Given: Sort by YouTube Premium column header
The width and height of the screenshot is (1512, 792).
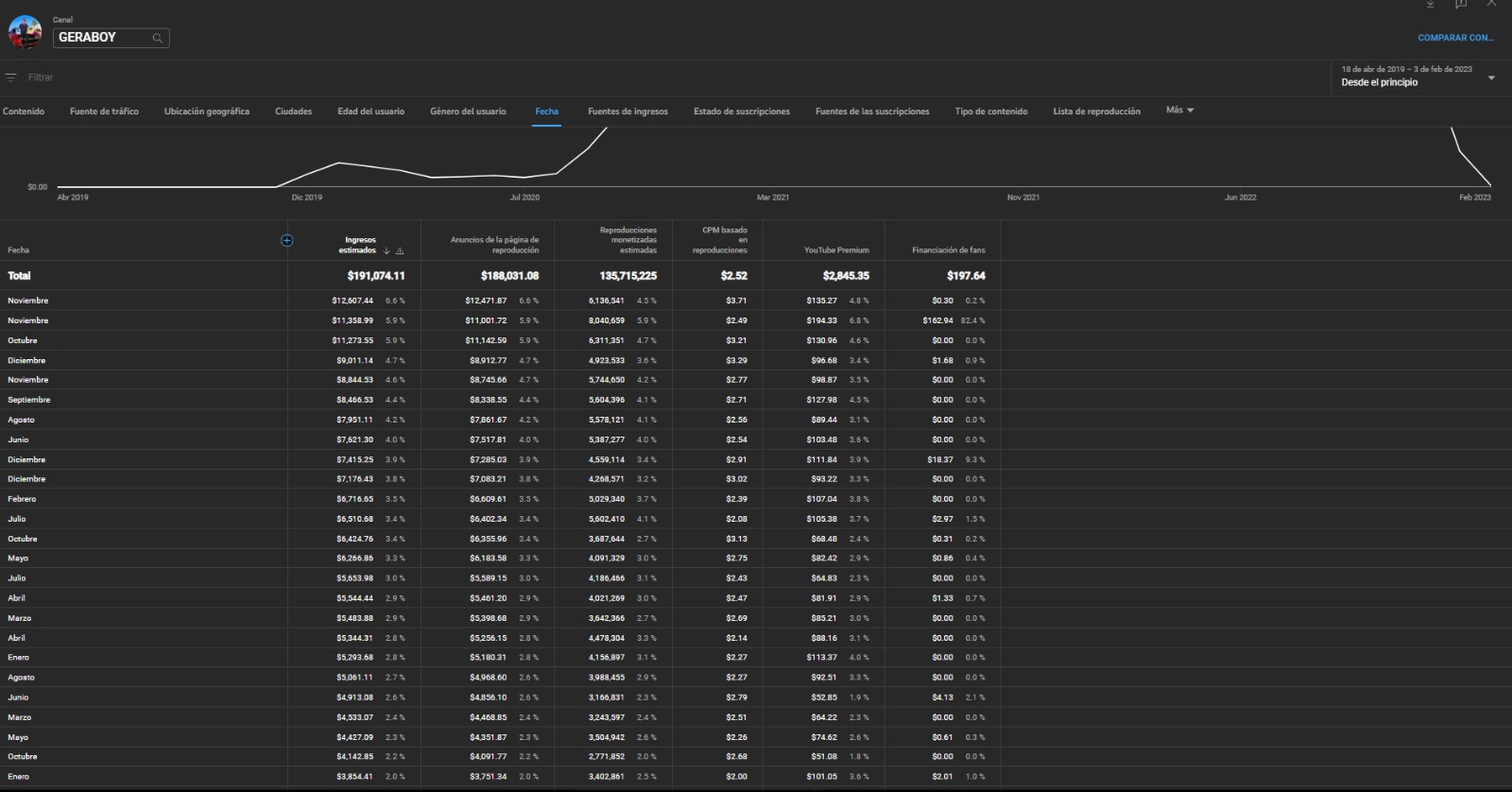Looking at the screenshot, I should pyautogui.click(x=836, y=250).
